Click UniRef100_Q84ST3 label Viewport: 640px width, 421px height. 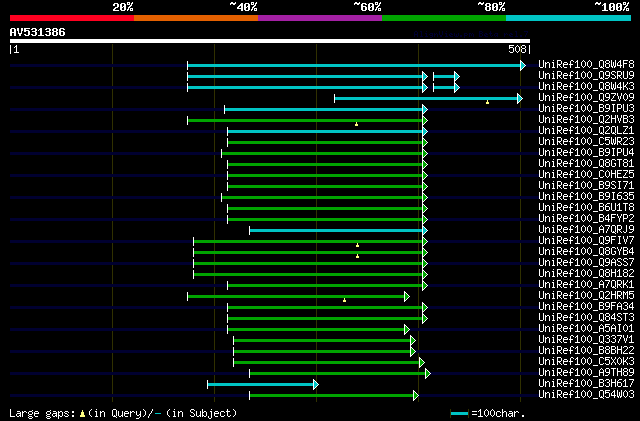tap(586, 318)
